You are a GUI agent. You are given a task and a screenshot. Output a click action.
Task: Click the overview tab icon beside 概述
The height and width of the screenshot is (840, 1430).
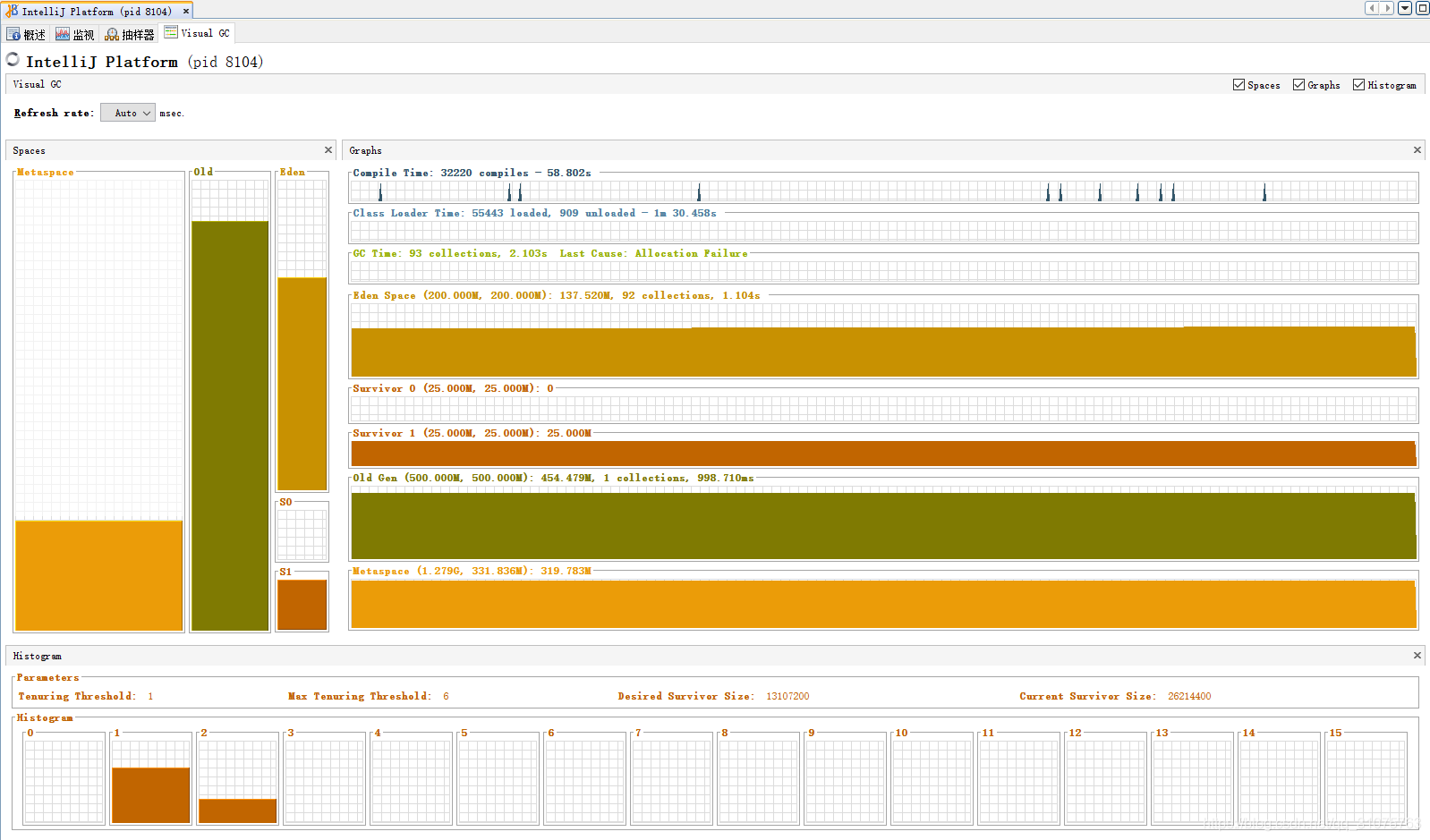tap(13, 34)
